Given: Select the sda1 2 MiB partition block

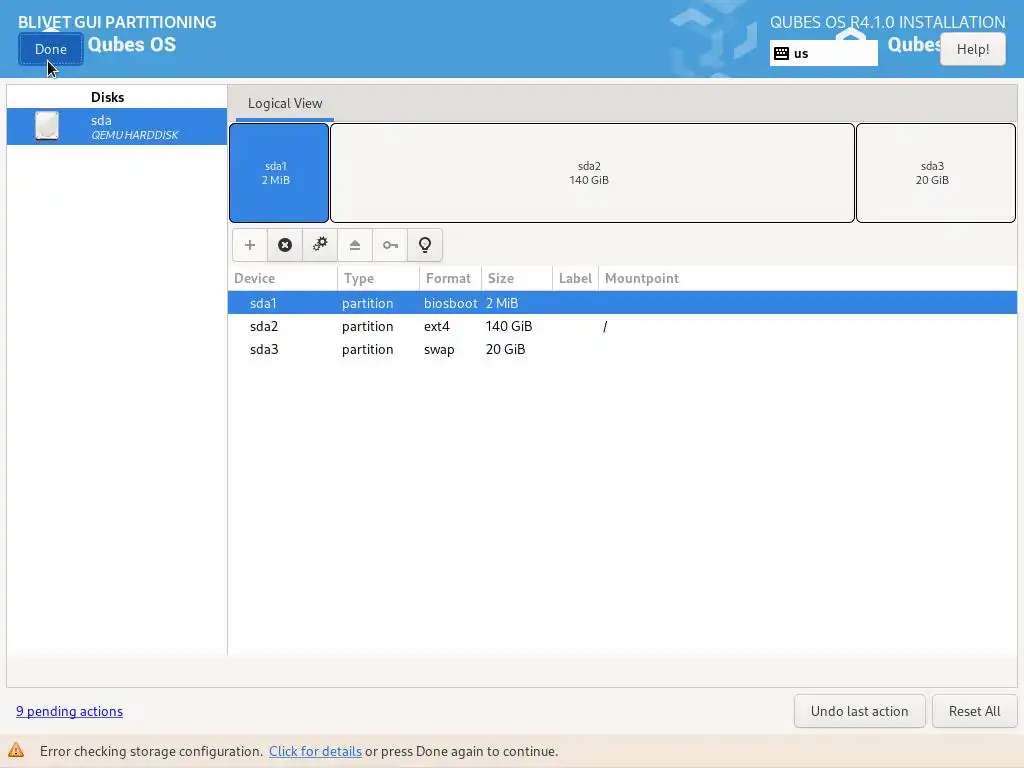Looking at the screenshot, I should (x=279, y=173).
